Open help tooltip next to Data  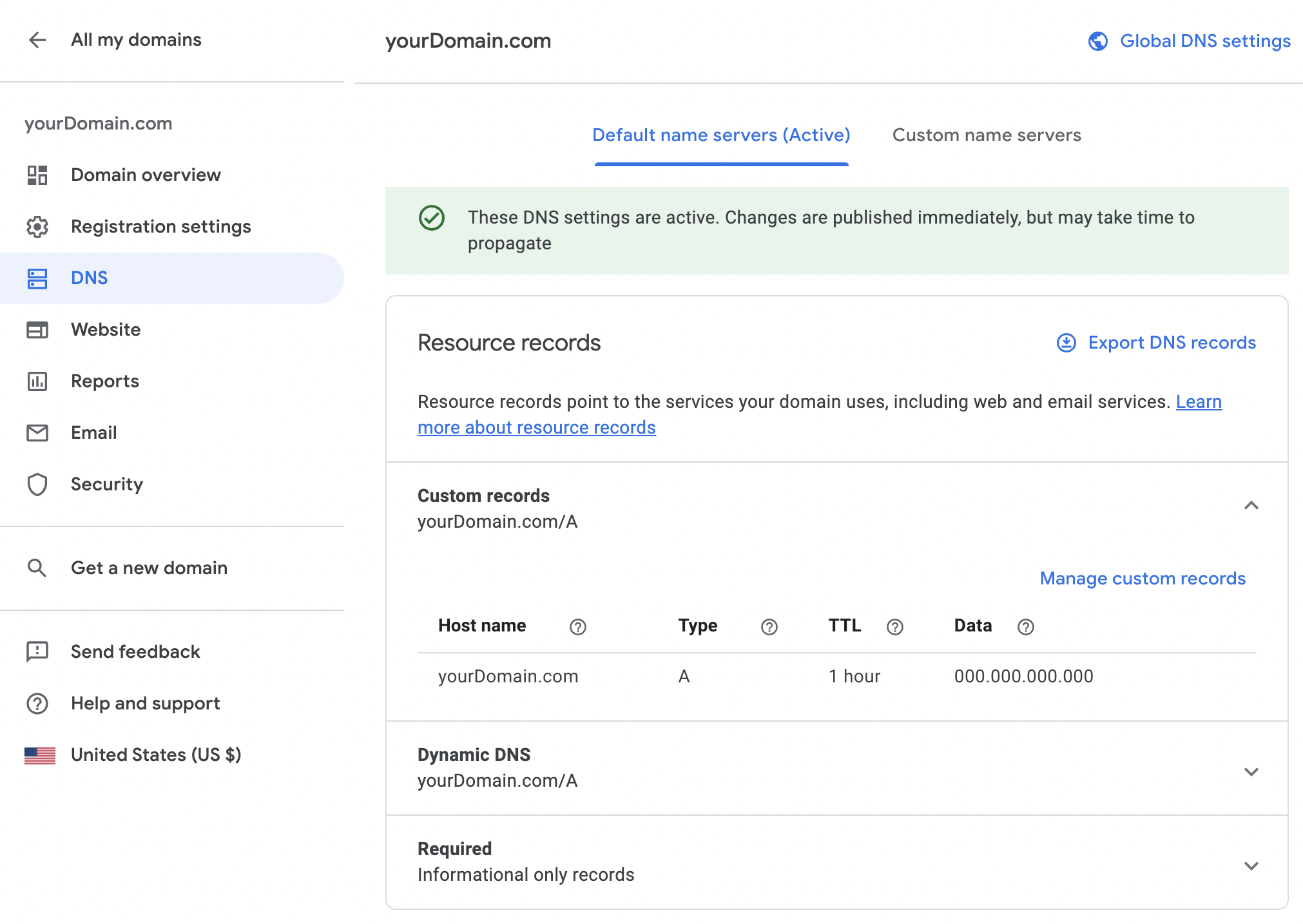pos(1026,627)
